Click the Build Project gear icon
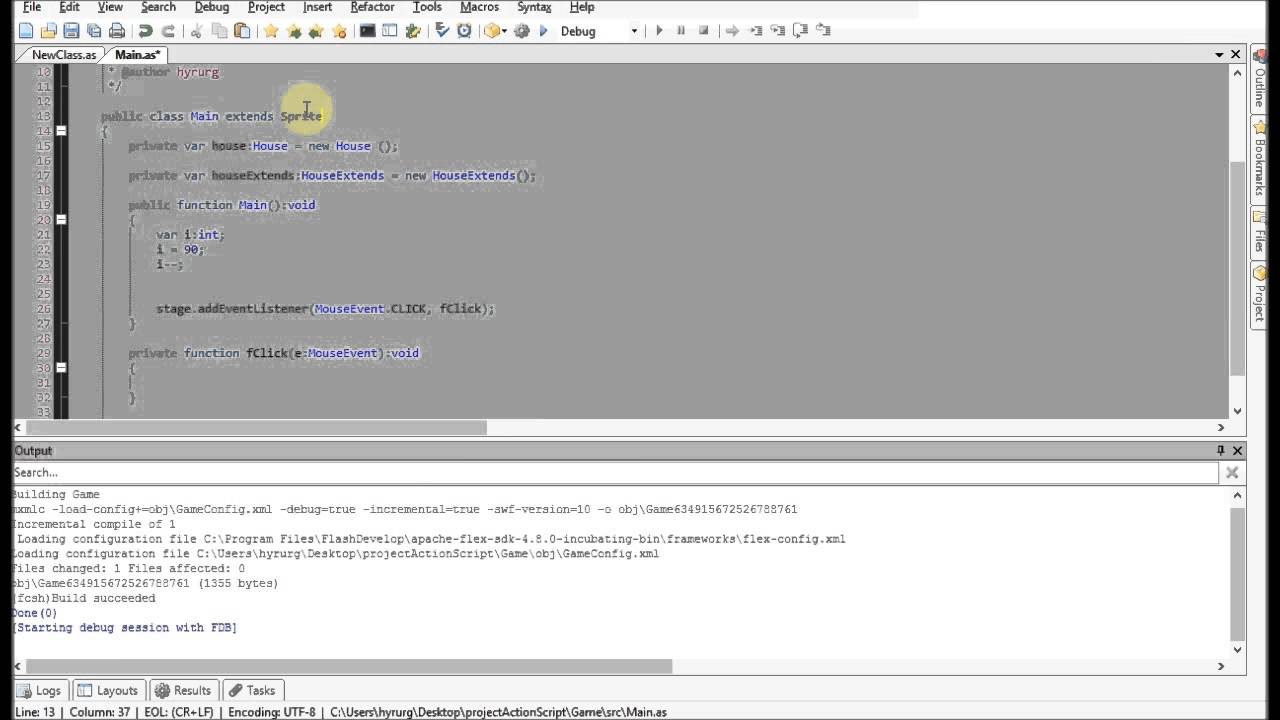This screenshot has width=1280, height=720. point(521,31)
